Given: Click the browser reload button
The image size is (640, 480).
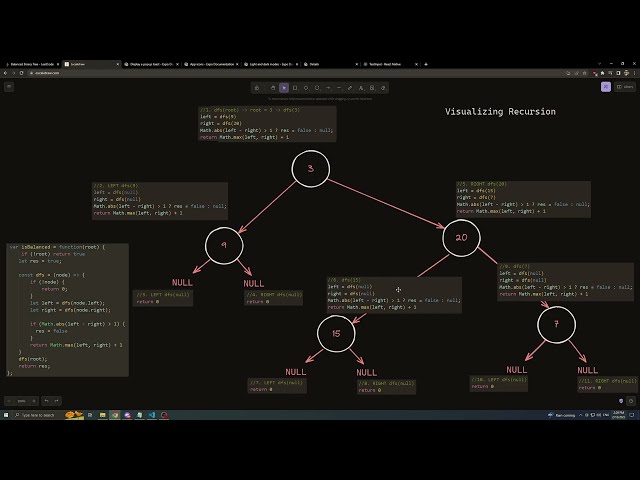Looking at the screenshot, I should coord(22,73).
